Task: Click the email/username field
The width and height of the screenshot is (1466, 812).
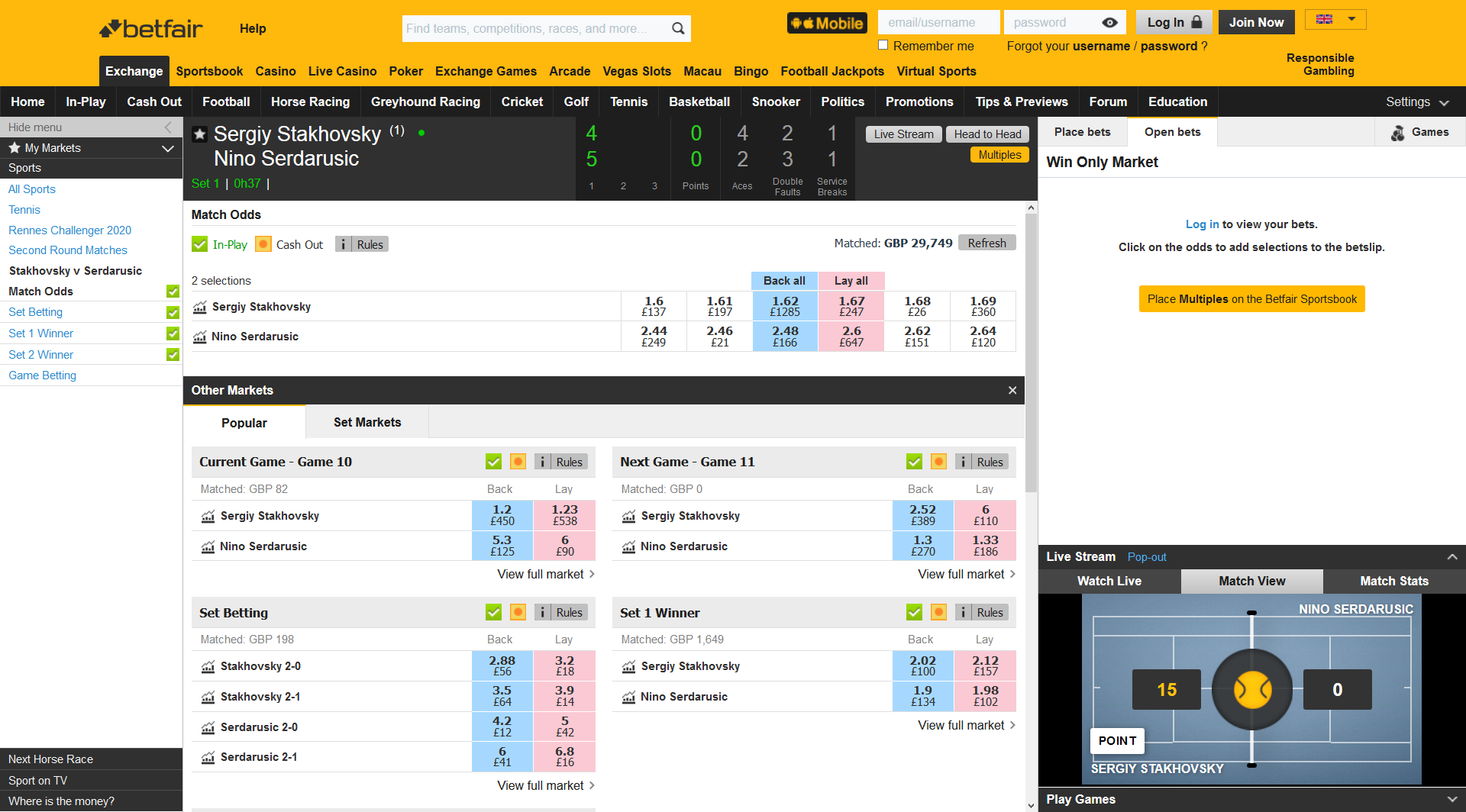Action: 938,23
